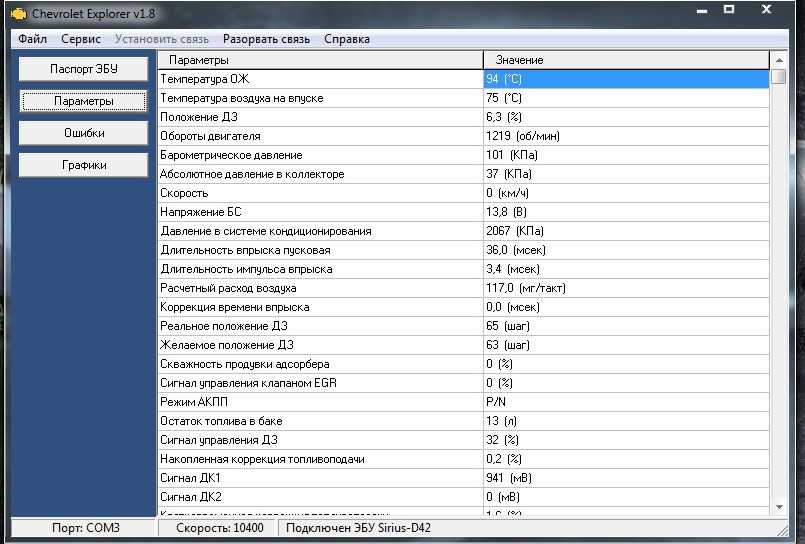
Task: Maximize the Chevrolet Explorer window
Action: click(x=729, y=9)
